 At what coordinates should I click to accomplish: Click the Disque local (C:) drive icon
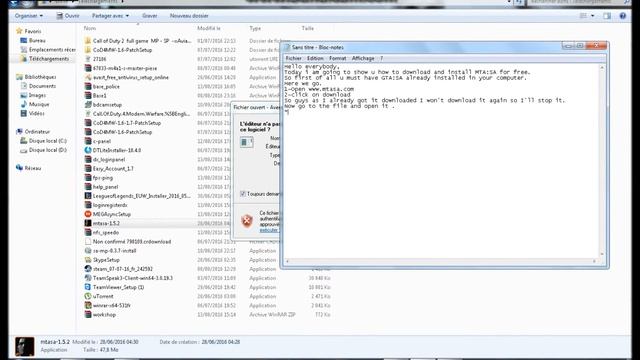coord(24,141)
